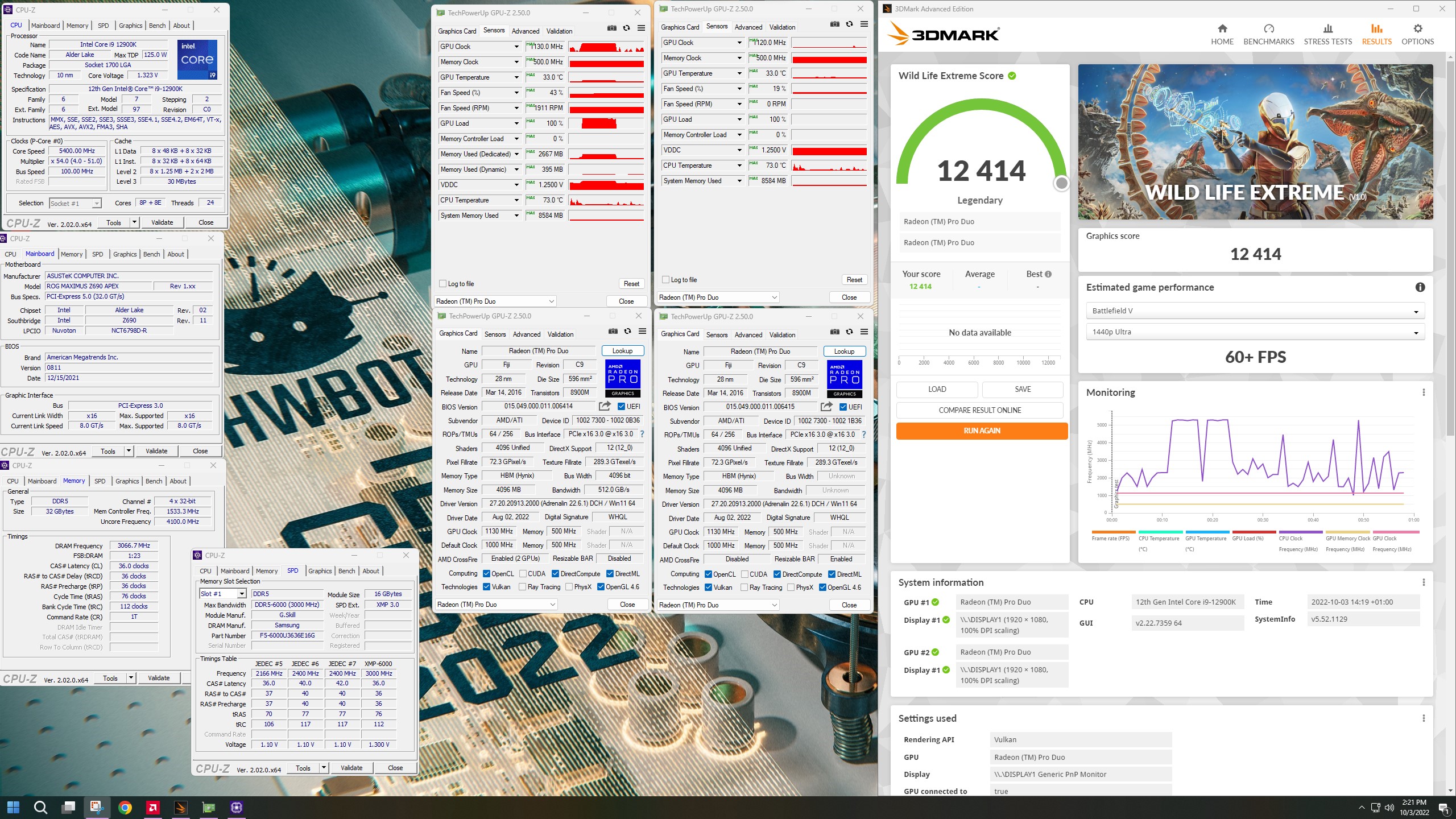Open the Battlefield V game dropdown
Image resolution: width=1456 pixels, height=819 pixels.
(x=1255, y=311)
